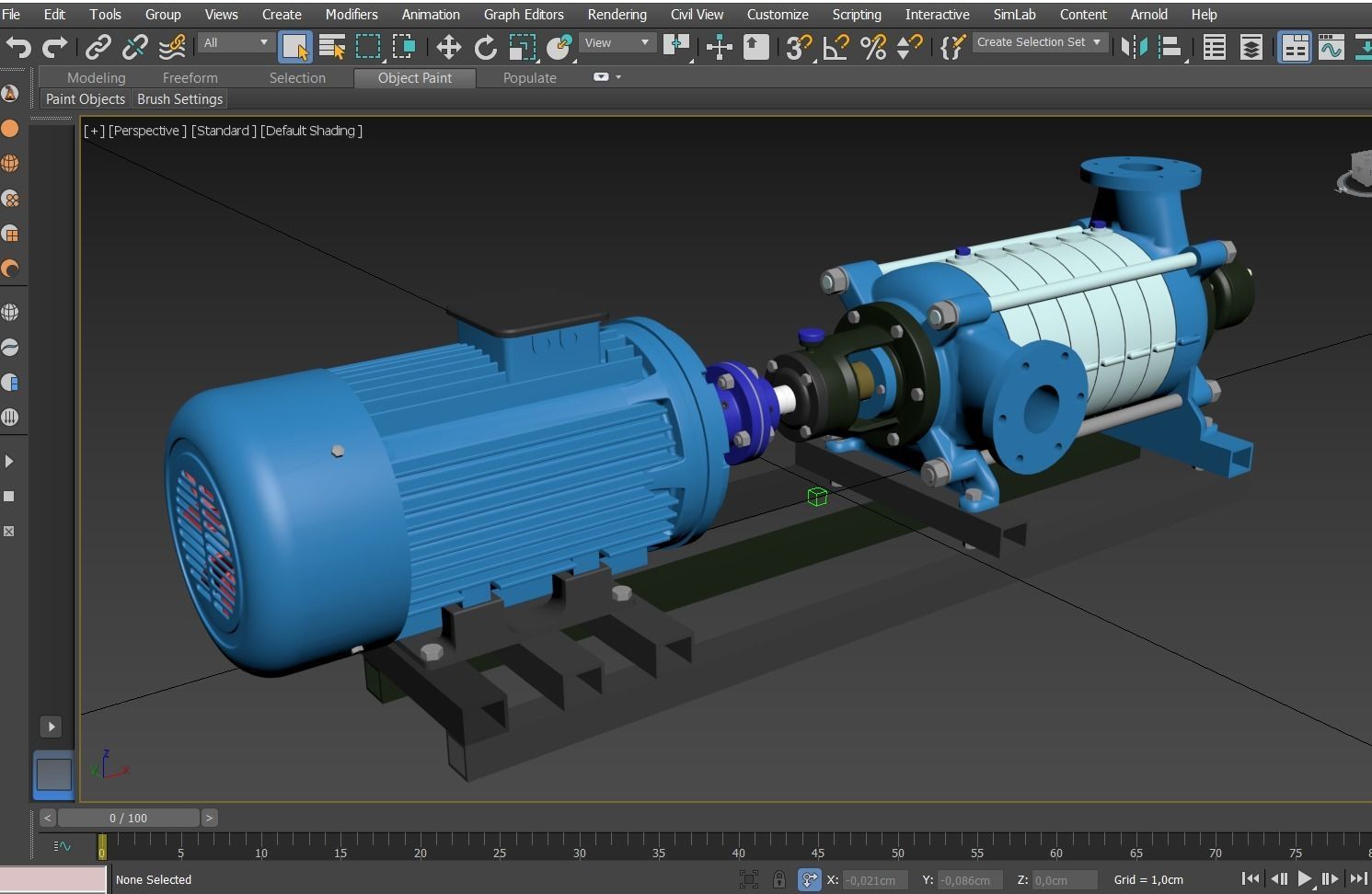This screenshot has width=1372, height=894.
Task: Open the Scene Explorer icon
Action: 1214,47
